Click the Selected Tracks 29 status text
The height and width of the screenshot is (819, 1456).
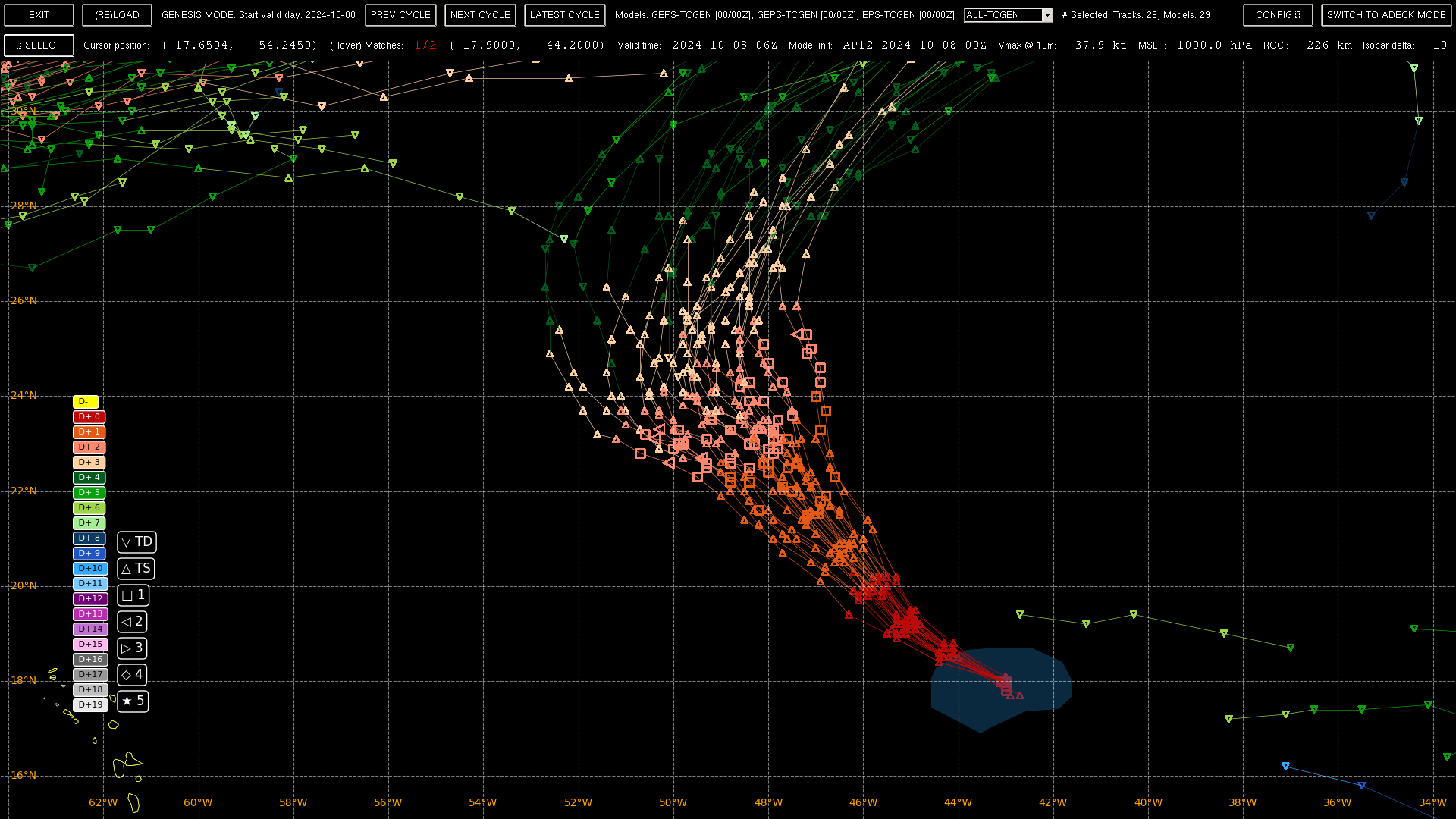point(1136,15)
